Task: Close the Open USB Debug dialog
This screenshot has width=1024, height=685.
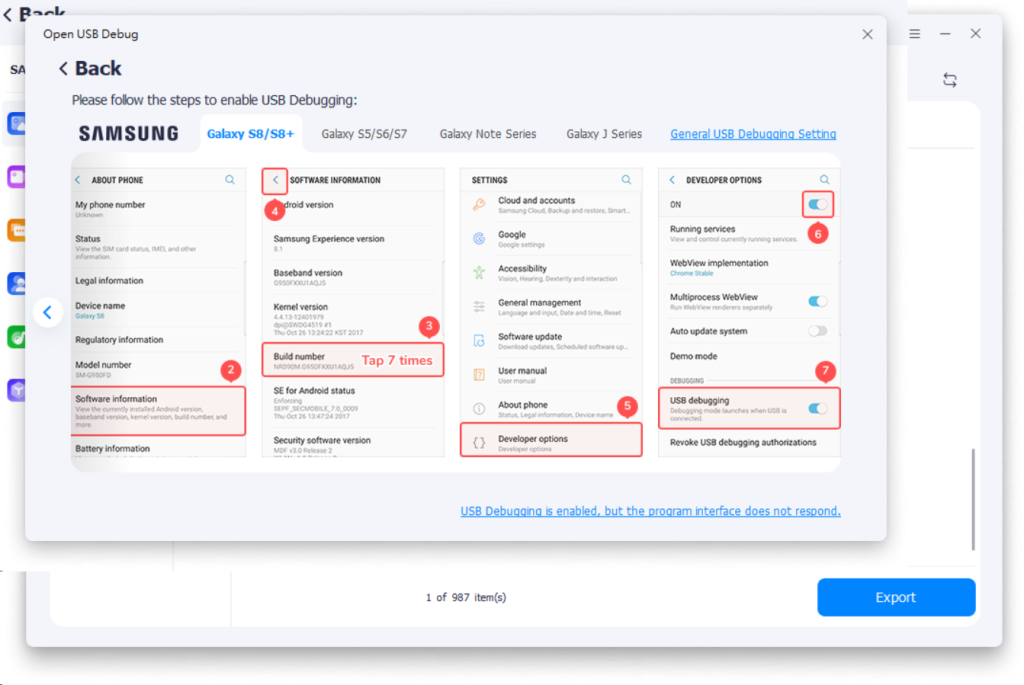Action: coord(867,34)
